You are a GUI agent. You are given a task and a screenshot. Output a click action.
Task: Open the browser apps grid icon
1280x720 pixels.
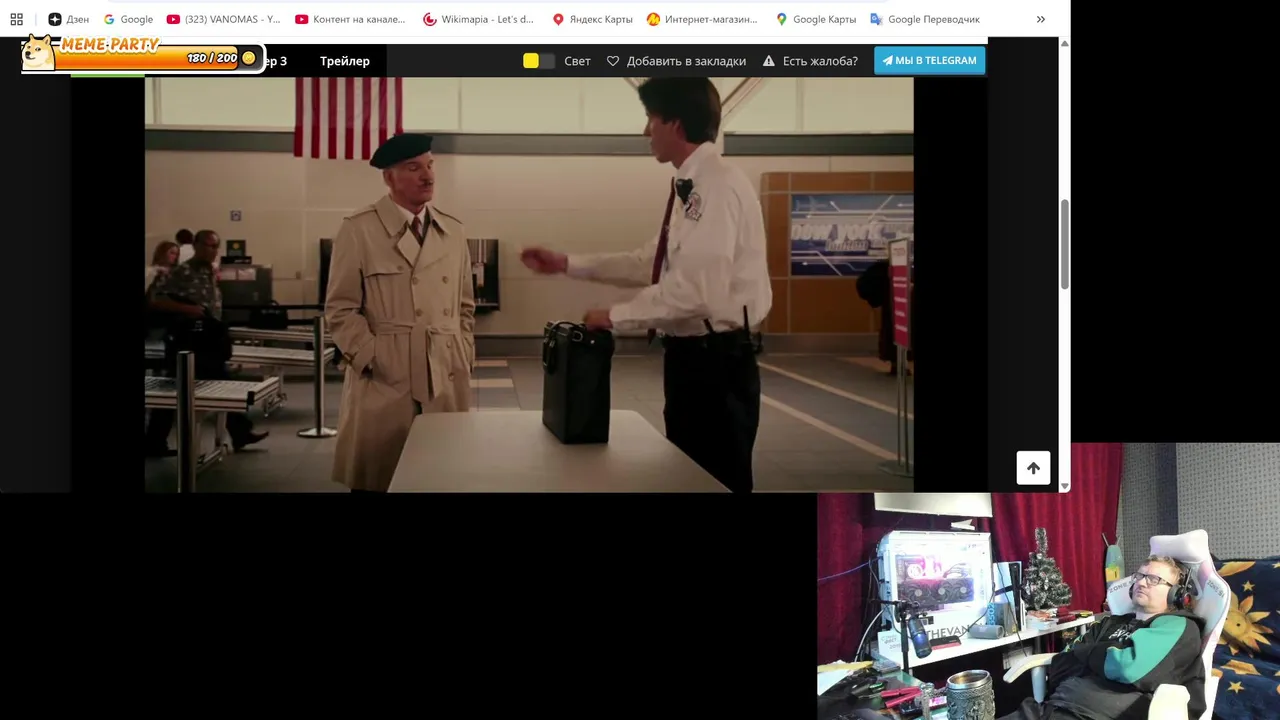16,19
